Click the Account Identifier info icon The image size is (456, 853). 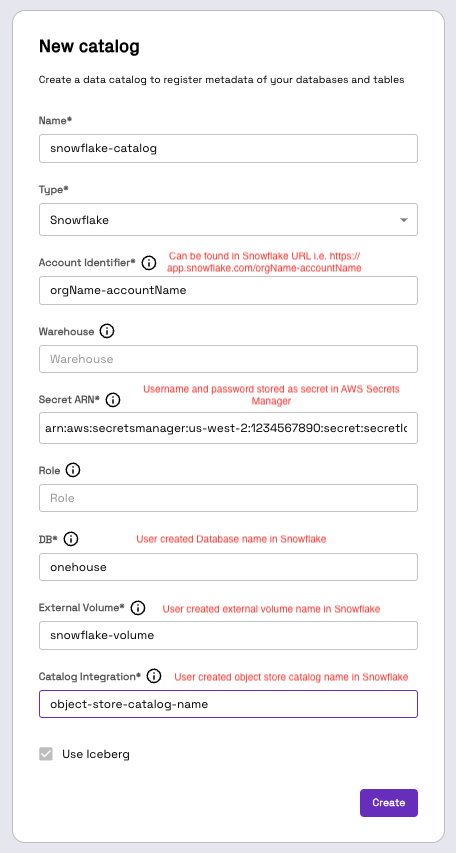point(149,263)
